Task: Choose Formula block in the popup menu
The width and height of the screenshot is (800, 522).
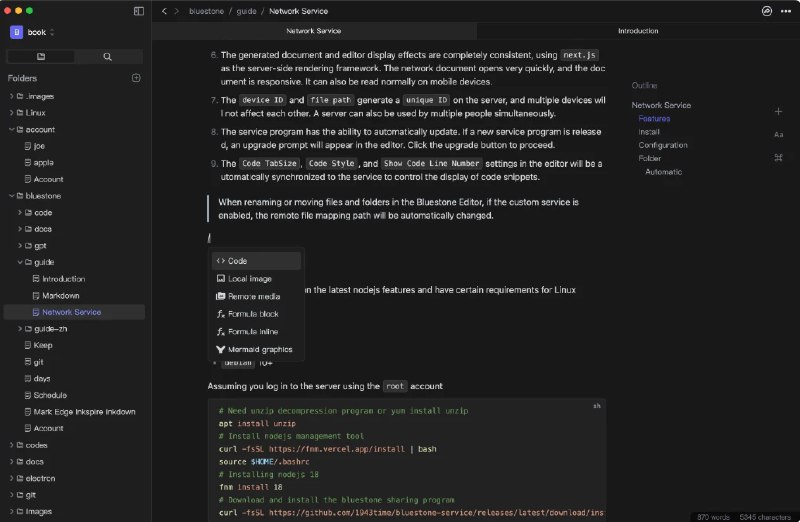Action: (x=253, y=314)
